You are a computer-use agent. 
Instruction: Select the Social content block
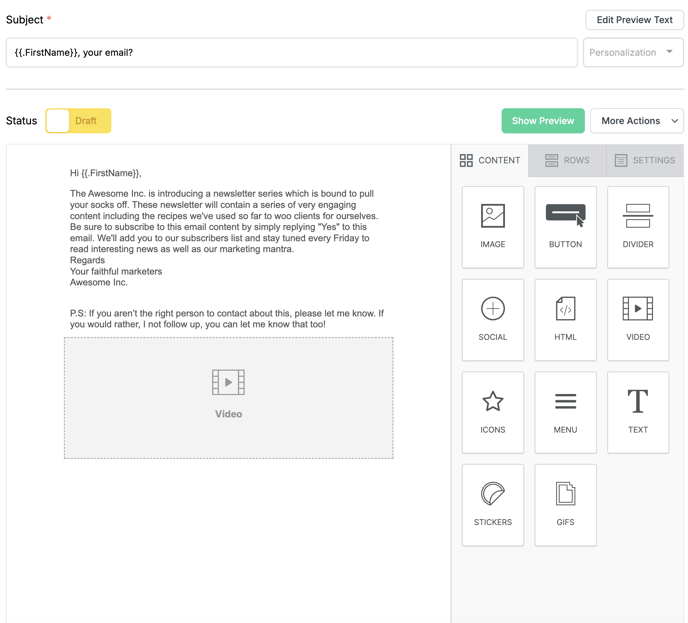coord(493,320)
